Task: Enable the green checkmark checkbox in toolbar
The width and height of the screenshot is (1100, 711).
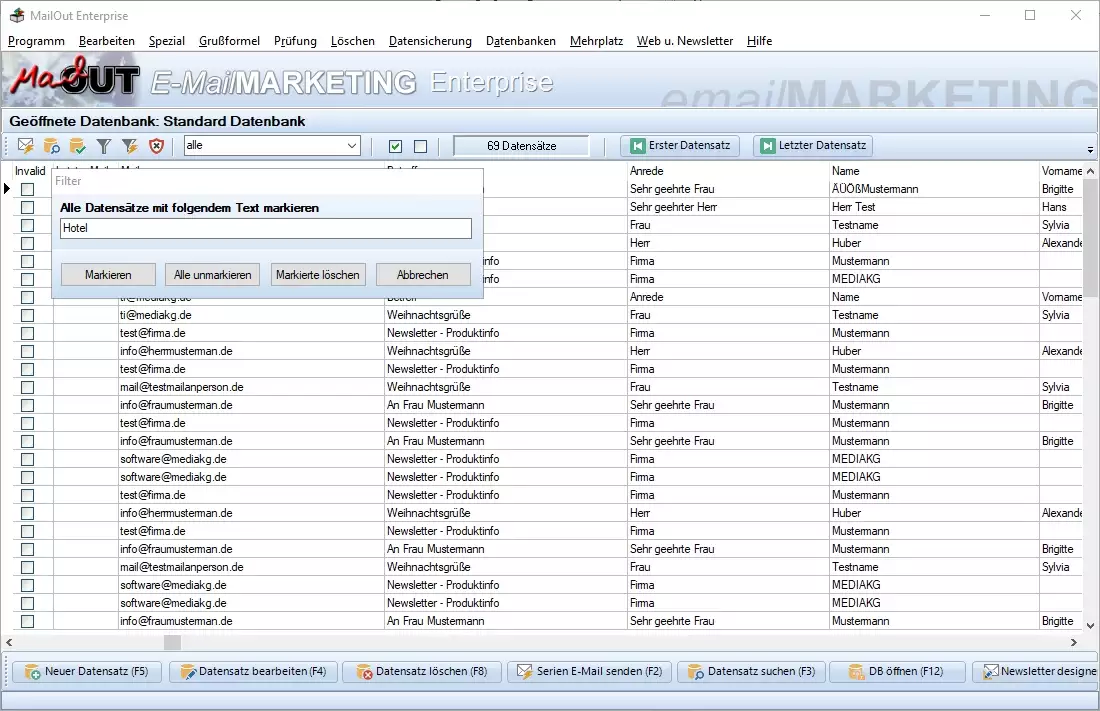Action: [395, 146]
